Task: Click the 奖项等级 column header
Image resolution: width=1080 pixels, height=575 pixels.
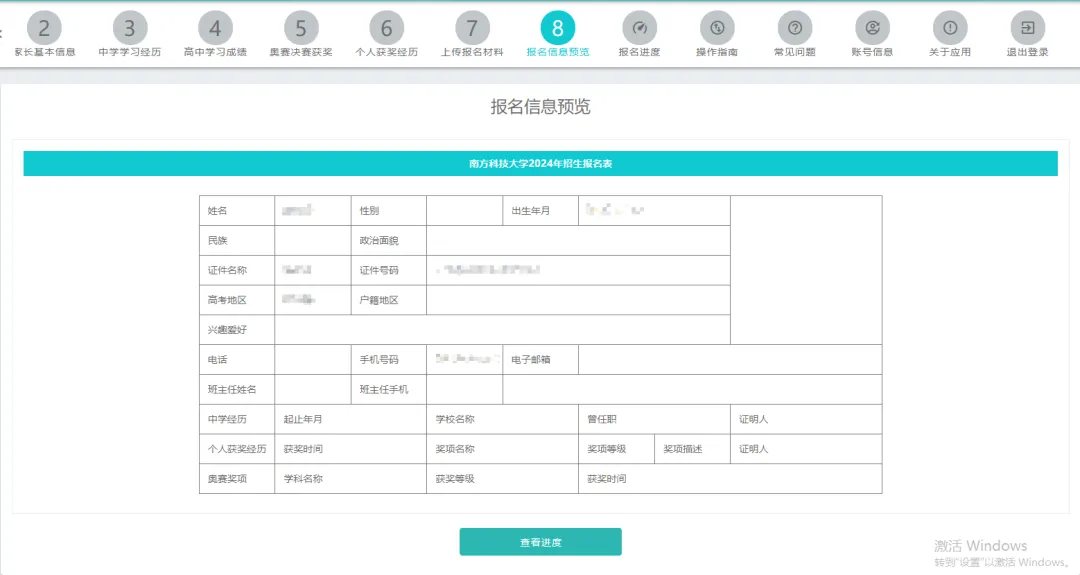Action: pyautogui.click(x=616, y=449)
